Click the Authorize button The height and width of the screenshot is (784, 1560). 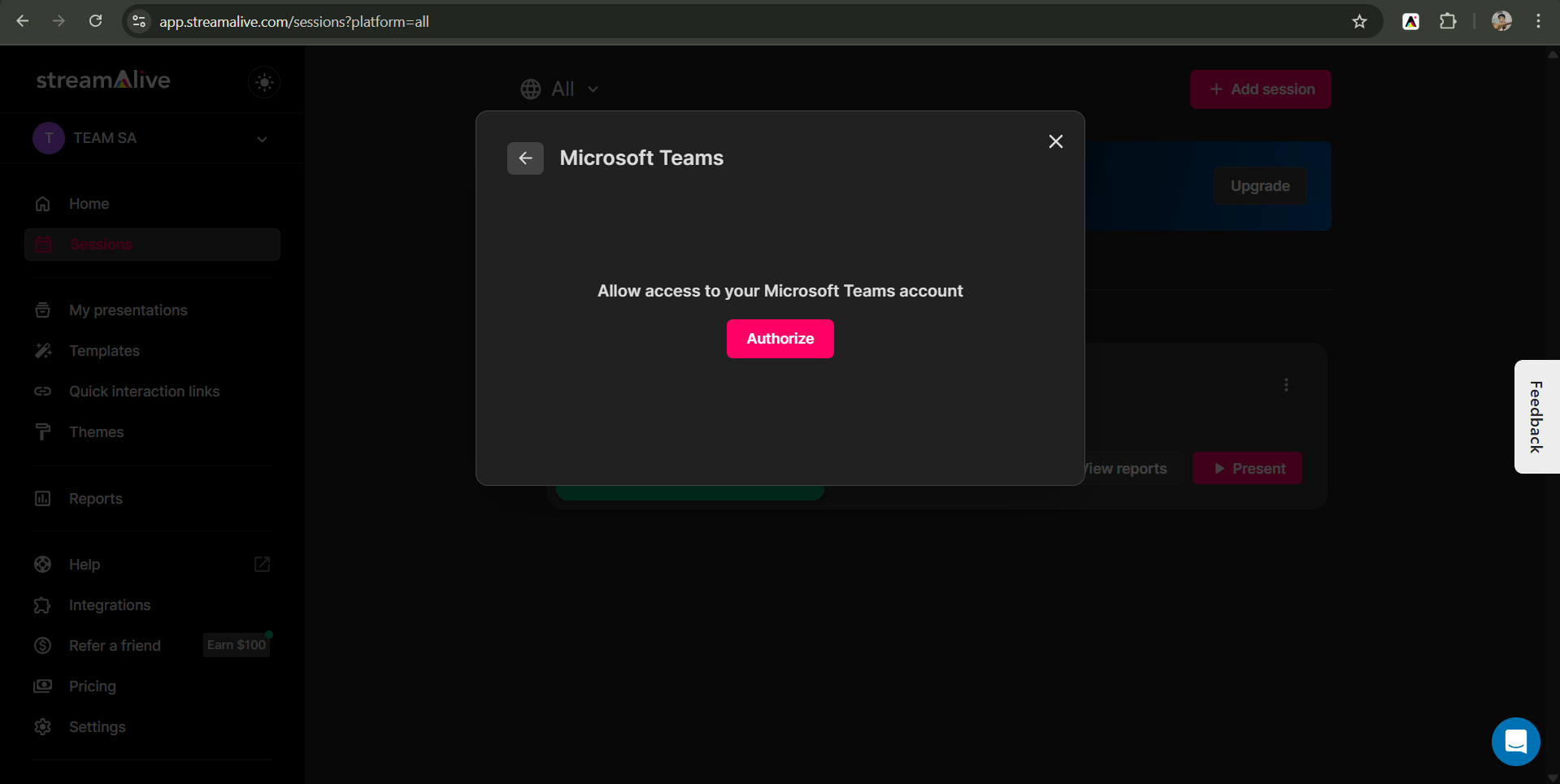[x=780, y=339]
